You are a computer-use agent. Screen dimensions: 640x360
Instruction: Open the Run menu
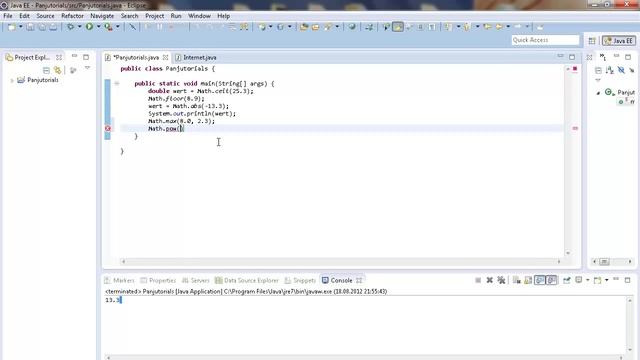(x=176, y=16)
